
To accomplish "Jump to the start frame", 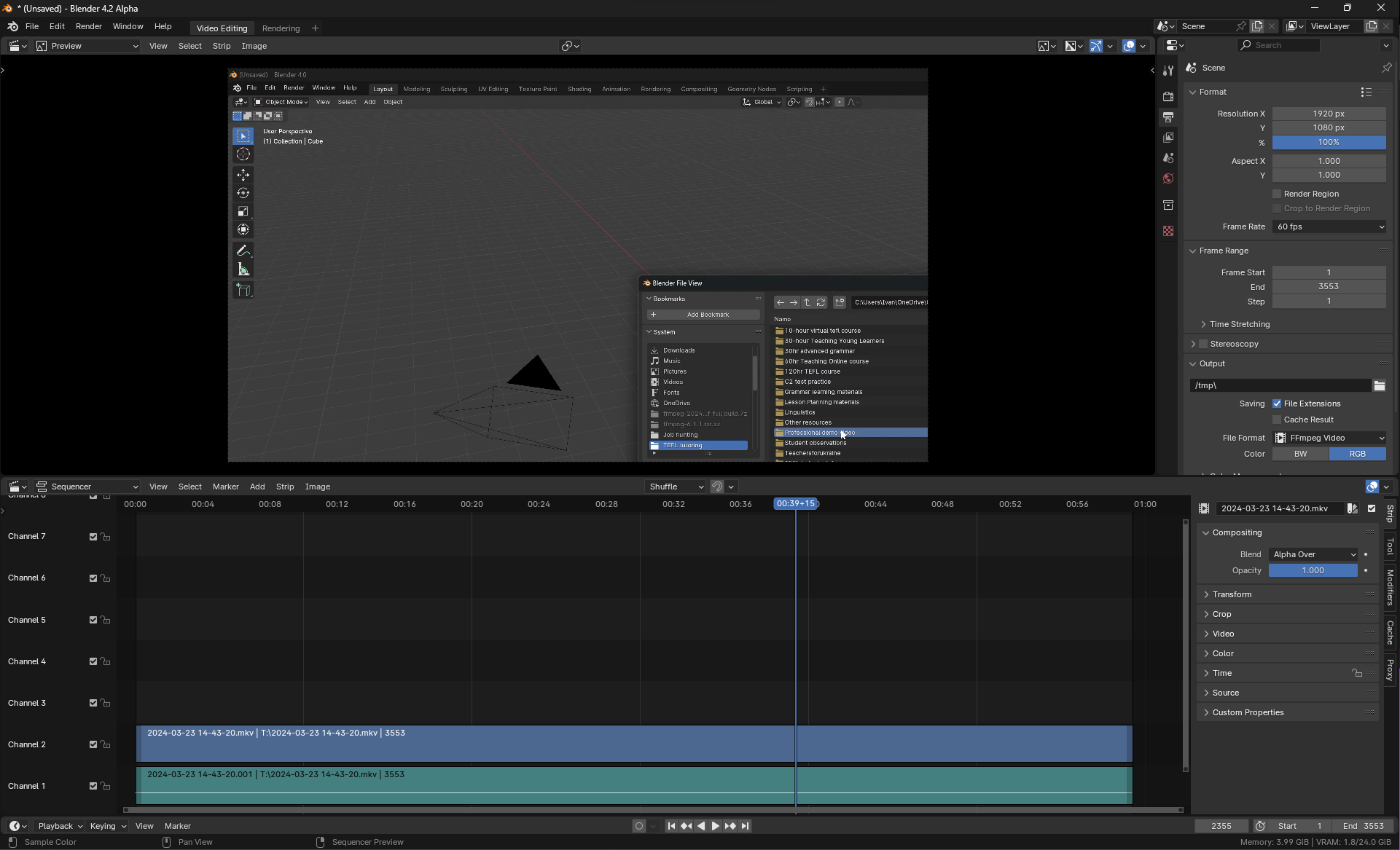I will (671, 826).
